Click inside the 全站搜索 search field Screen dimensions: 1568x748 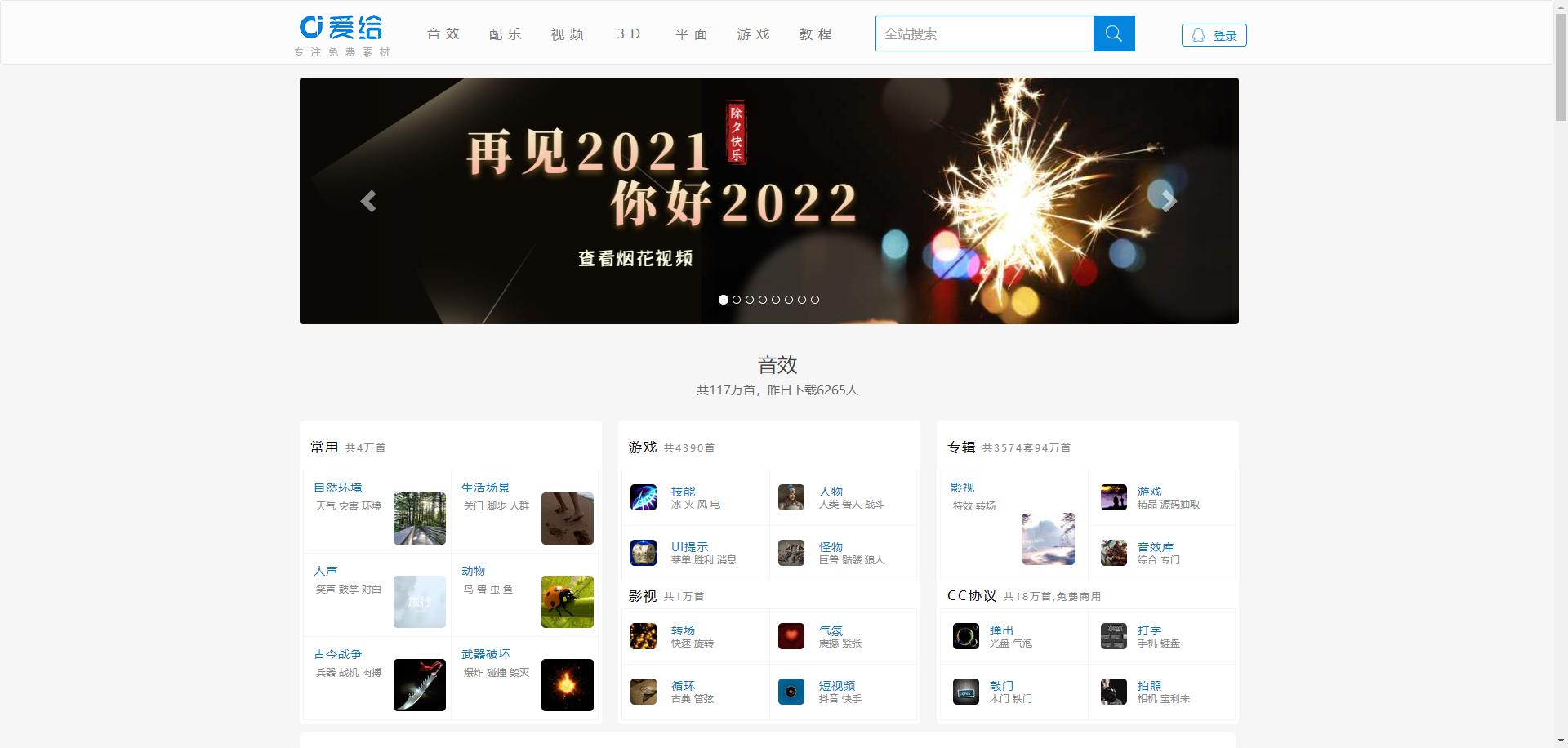(x=980, y=33)
